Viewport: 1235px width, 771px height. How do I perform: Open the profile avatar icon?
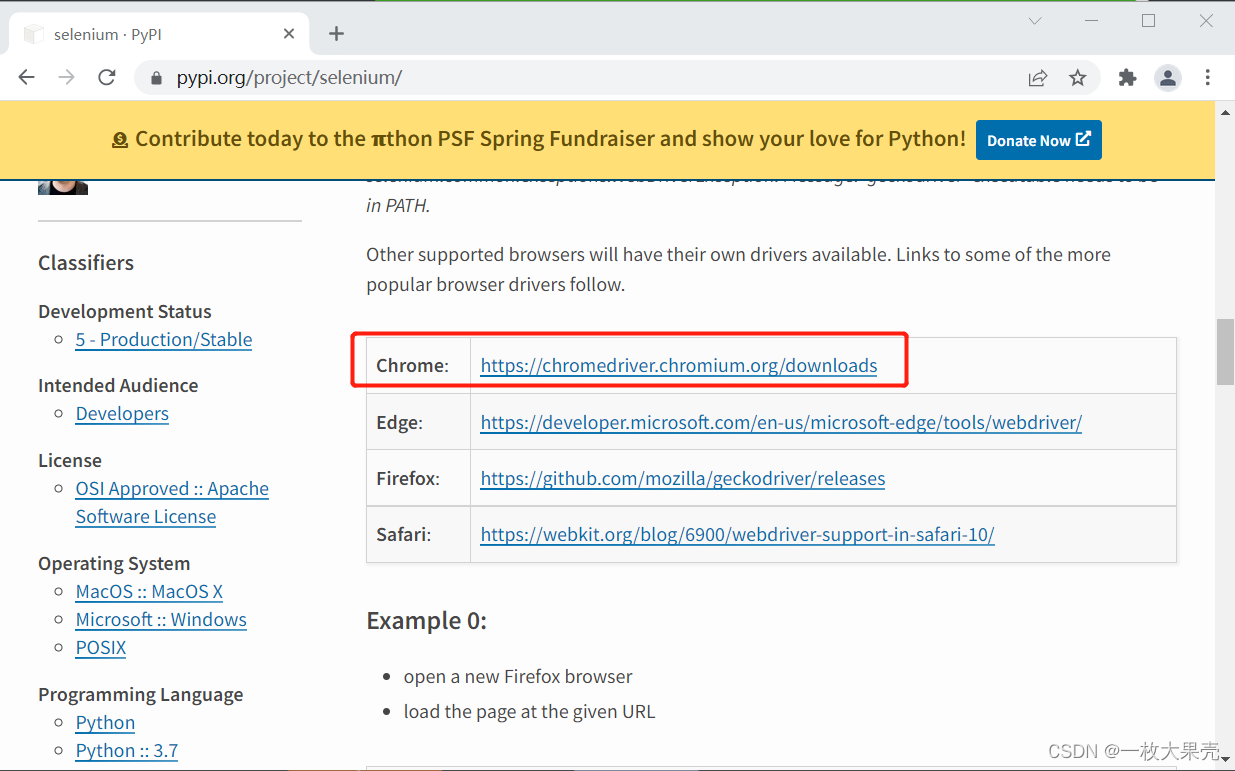coord(1167,78)
